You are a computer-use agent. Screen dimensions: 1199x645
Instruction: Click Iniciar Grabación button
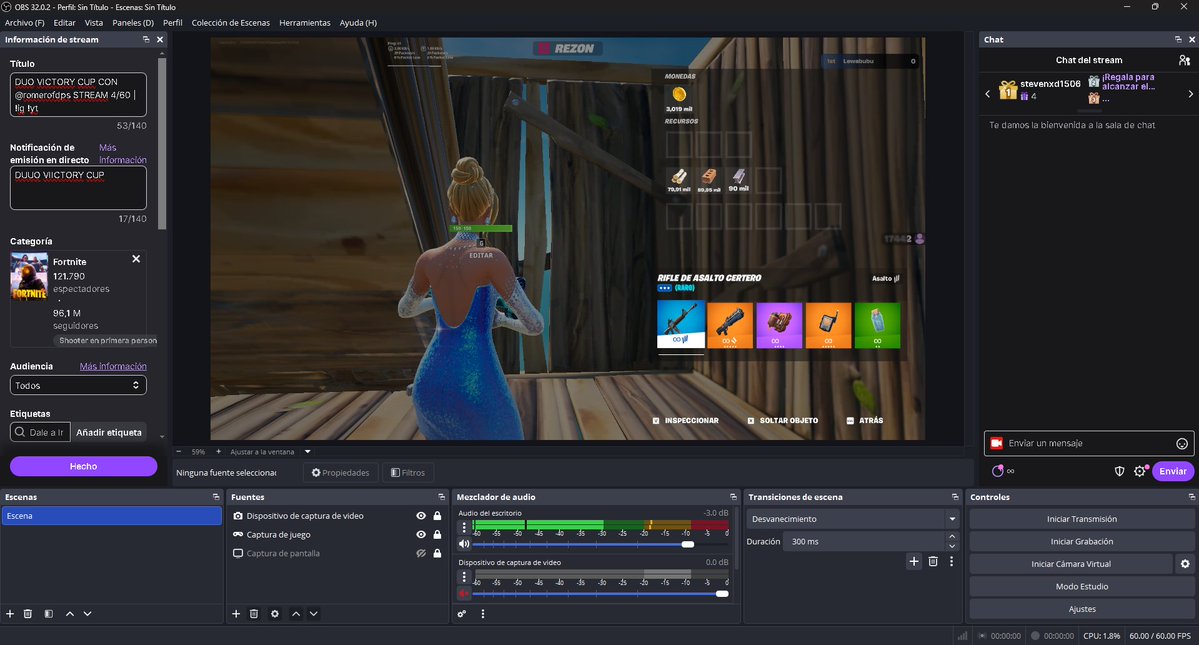pos(1081,542)
